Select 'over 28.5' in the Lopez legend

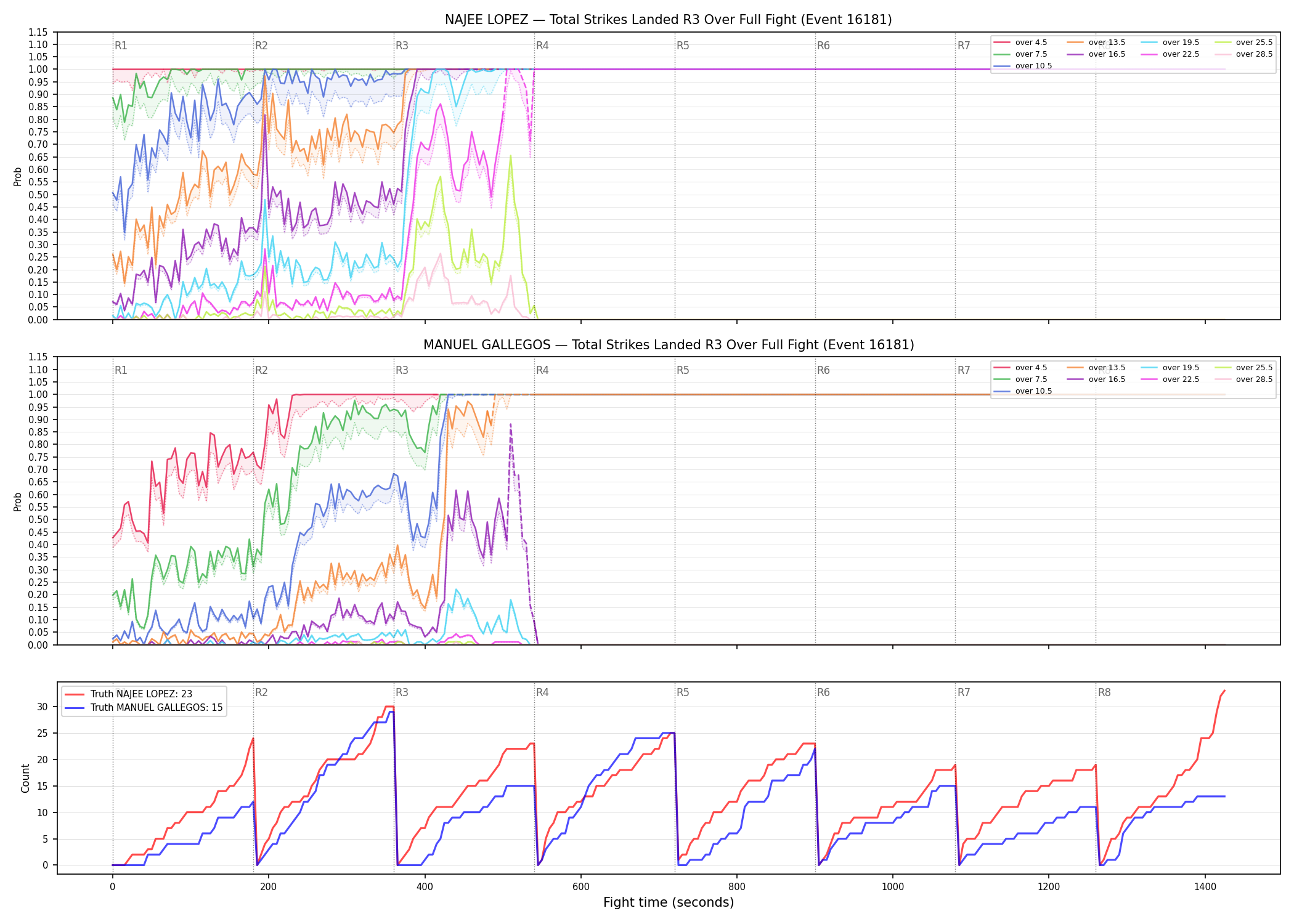[1243, 54]
